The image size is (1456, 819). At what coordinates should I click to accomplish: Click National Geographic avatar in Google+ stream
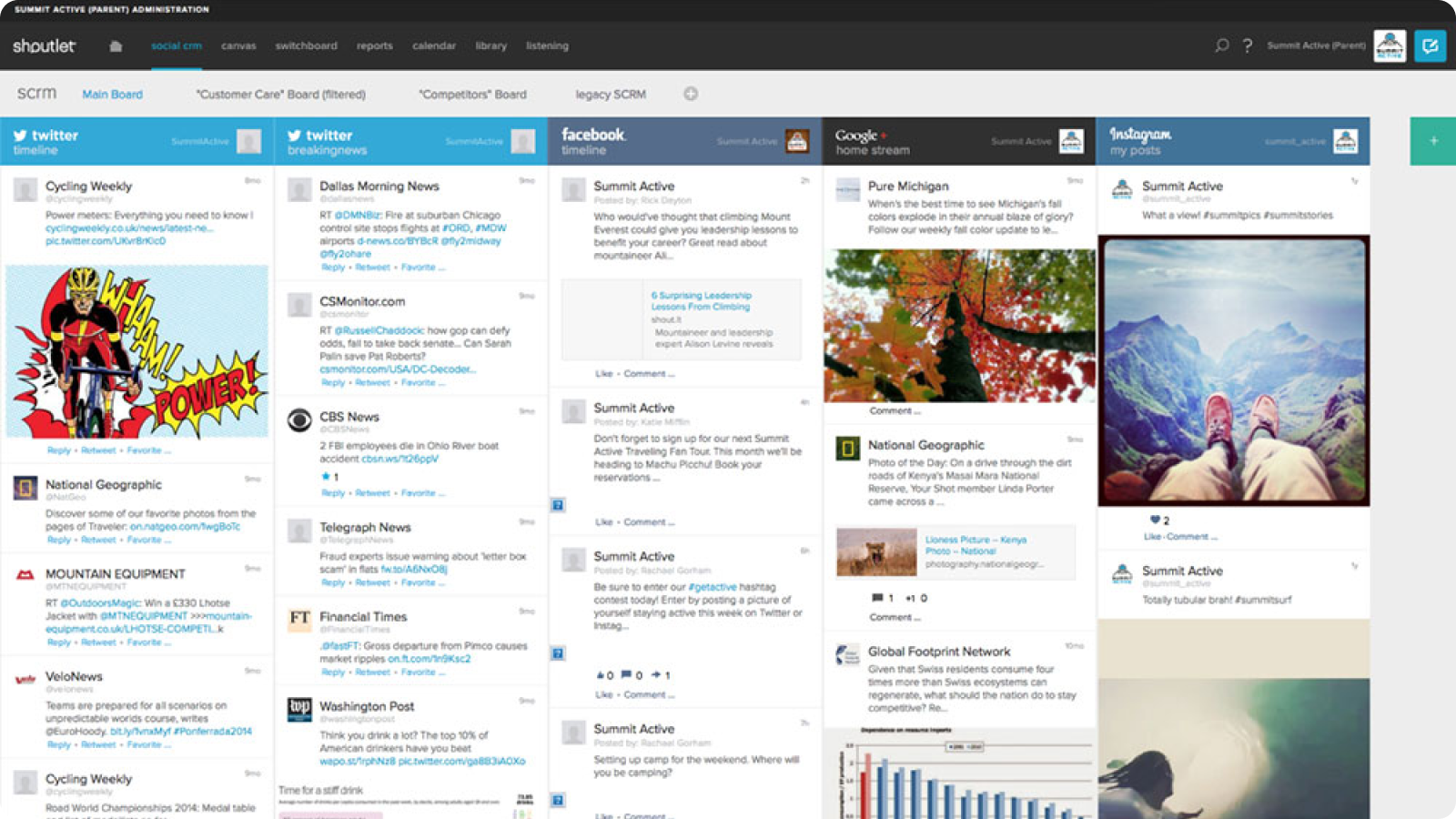pos(847,449)
